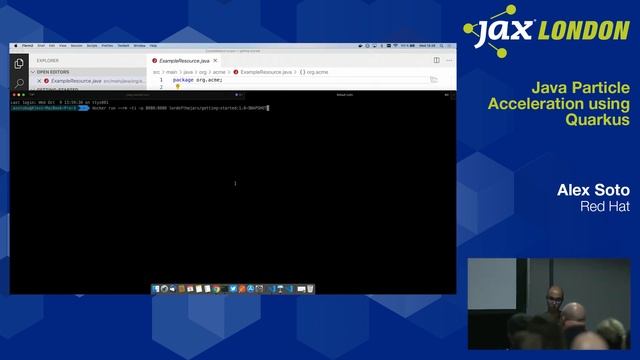Image resolution: width=640 pixels, height=360 pixels.
Task: Open Twitter from the dock
Action: click(233, 289)
